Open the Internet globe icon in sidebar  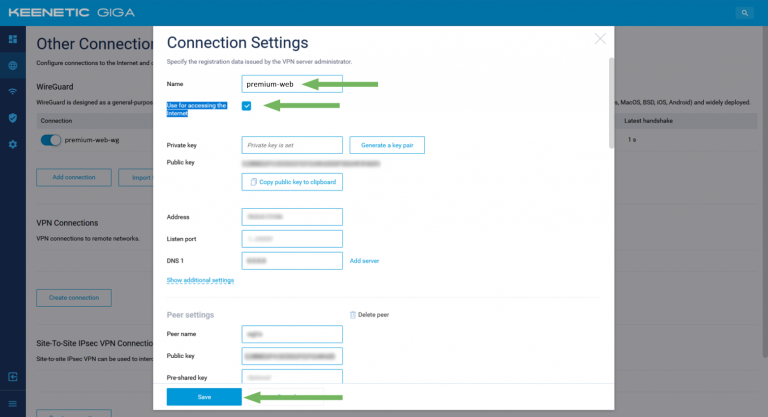tap(13, 65)
